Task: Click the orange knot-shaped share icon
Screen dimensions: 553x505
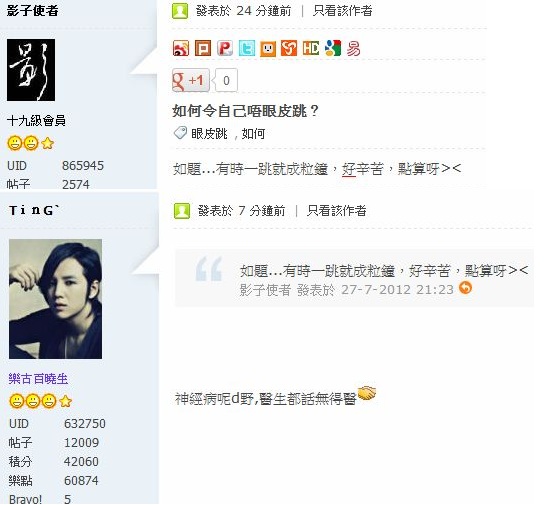Action: [289, 48]
